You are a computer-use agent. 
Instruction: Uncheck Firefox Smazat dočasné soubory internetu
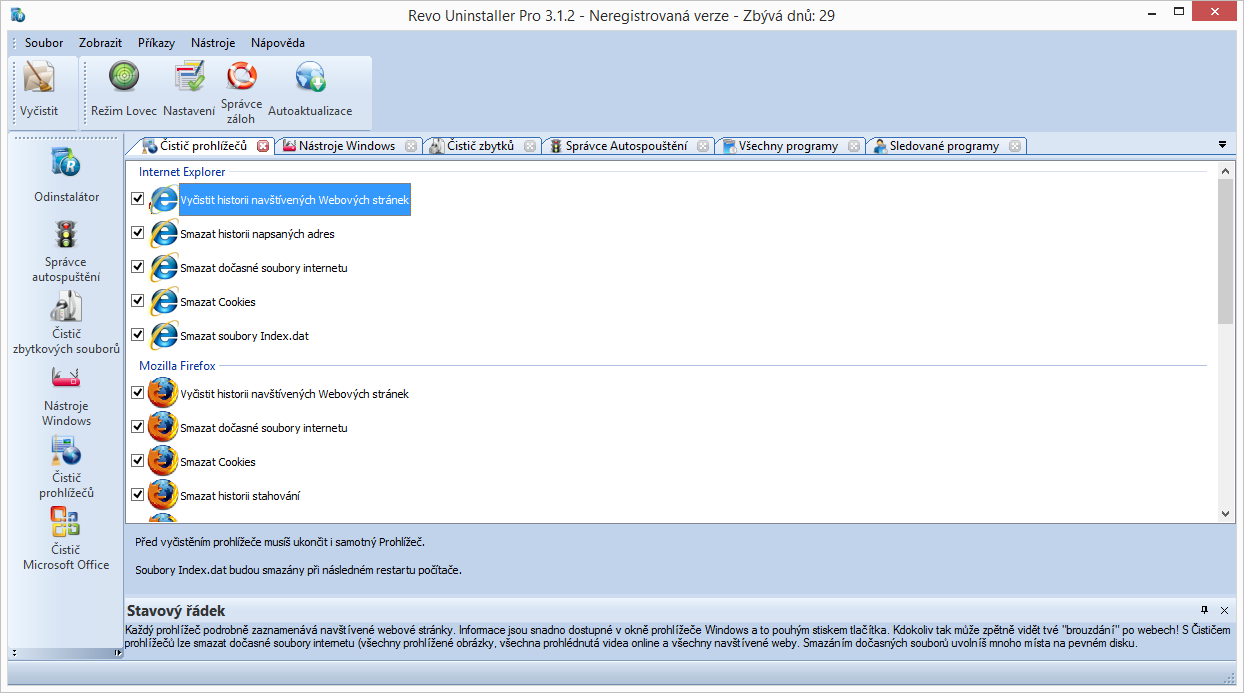pos(138,427)
